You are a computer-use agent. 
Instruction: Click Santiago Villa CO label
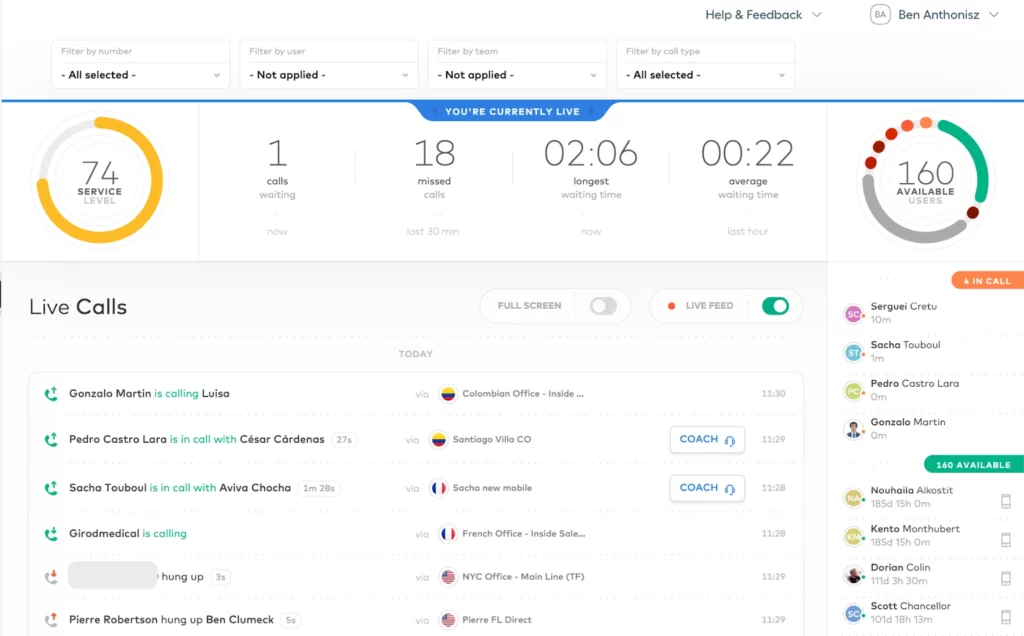[492, 439]
